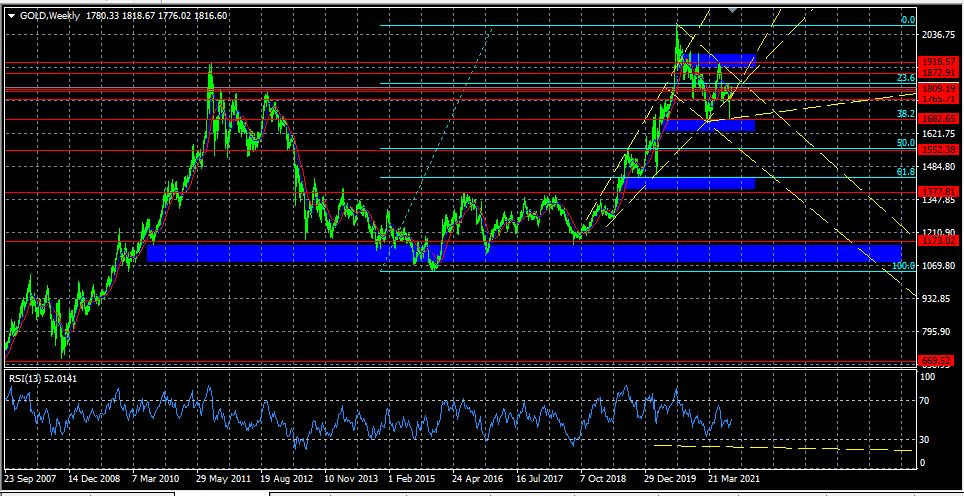This screenshot has height=496, width=964.
Task: Click the 21 Mar 2021 date on time axis
Action: [736, 478]
